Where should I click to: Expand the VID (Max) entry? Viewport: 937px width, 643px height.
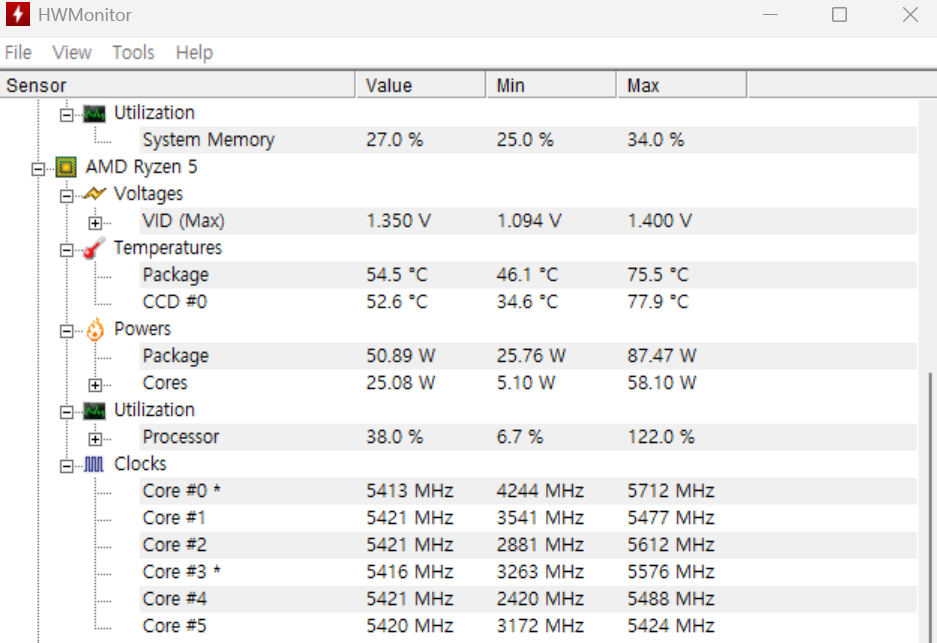point(95,223)
